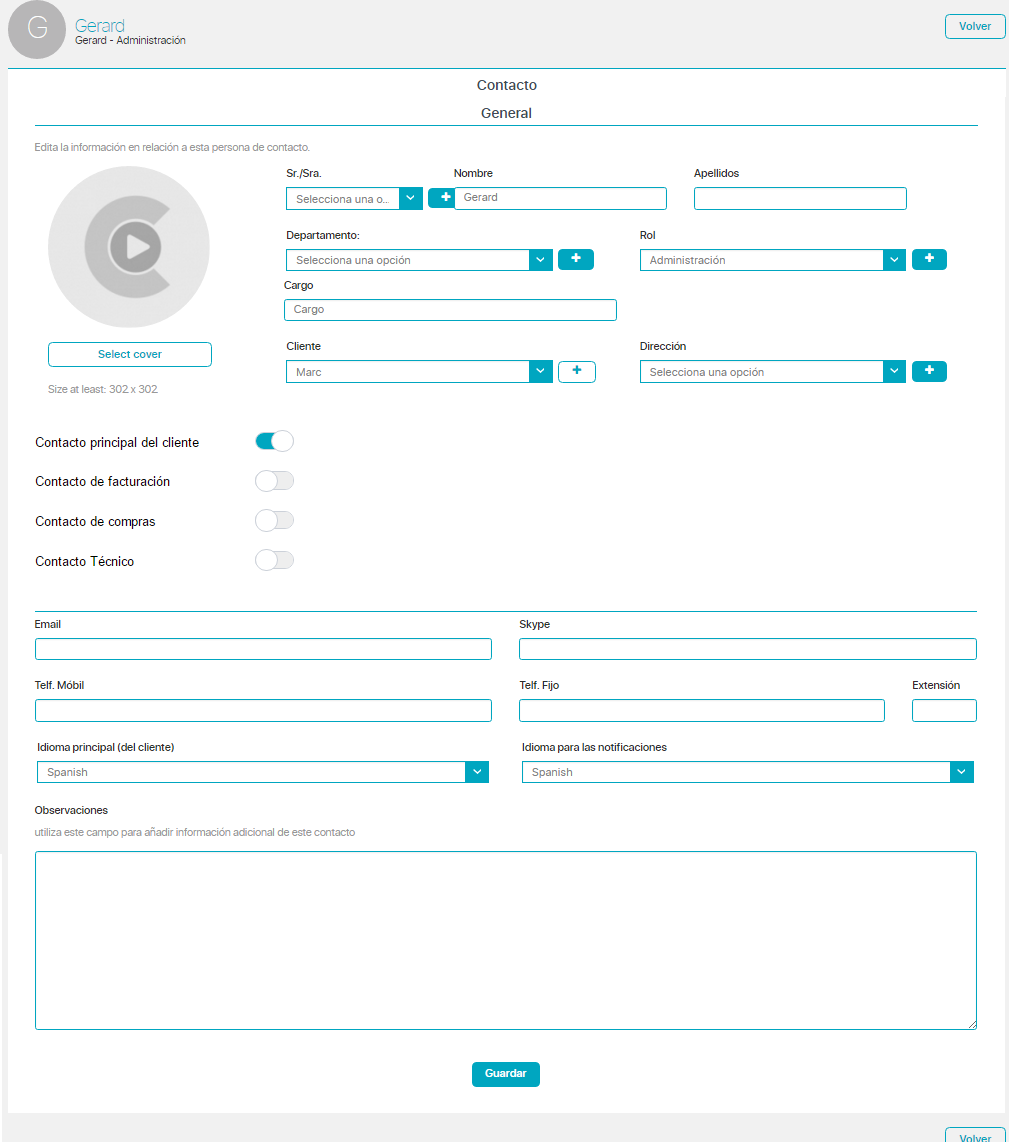Click the Gerard avatar circle in header
This screenshot has height=1142, width=1009.
click(x=37, y=29)
